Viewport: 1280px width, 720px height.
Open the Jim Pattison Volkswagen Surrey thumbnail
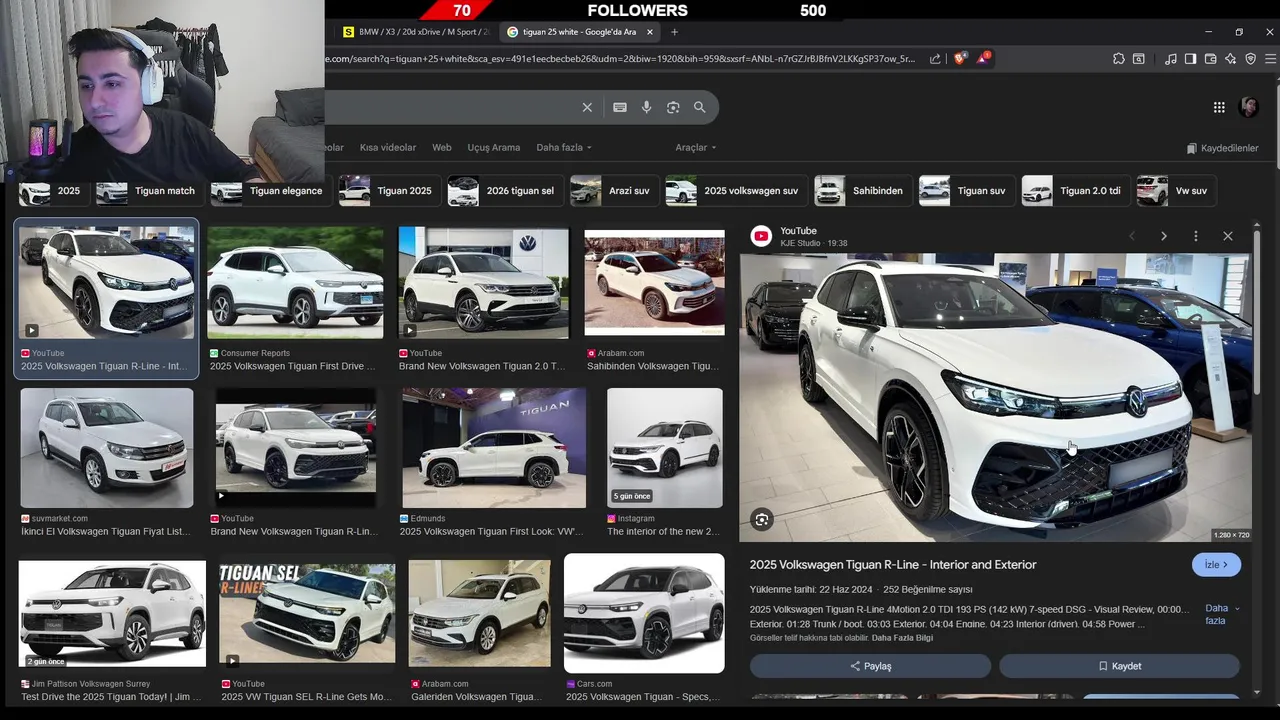pyautogui.click(x=112, y=614)
